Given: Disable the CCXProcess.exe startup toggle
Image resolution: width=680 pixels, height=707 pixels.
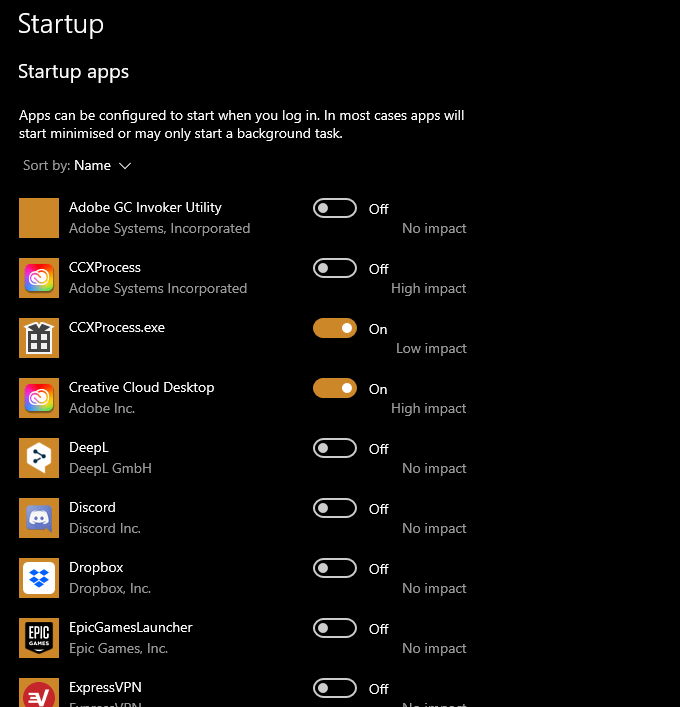Looking at the screenshot, I should coord(335,328).
